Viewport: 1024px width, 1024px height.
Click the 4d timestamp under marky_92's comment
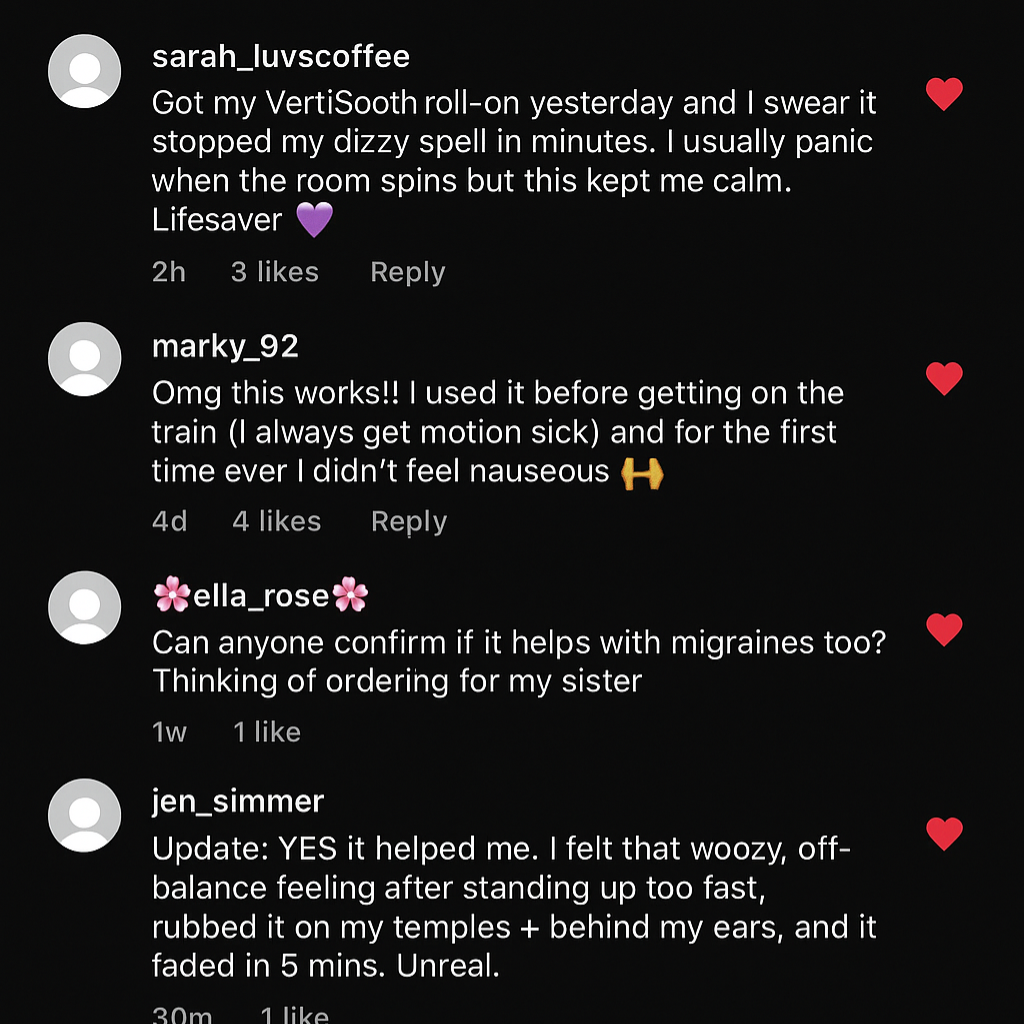pos(169,521)
